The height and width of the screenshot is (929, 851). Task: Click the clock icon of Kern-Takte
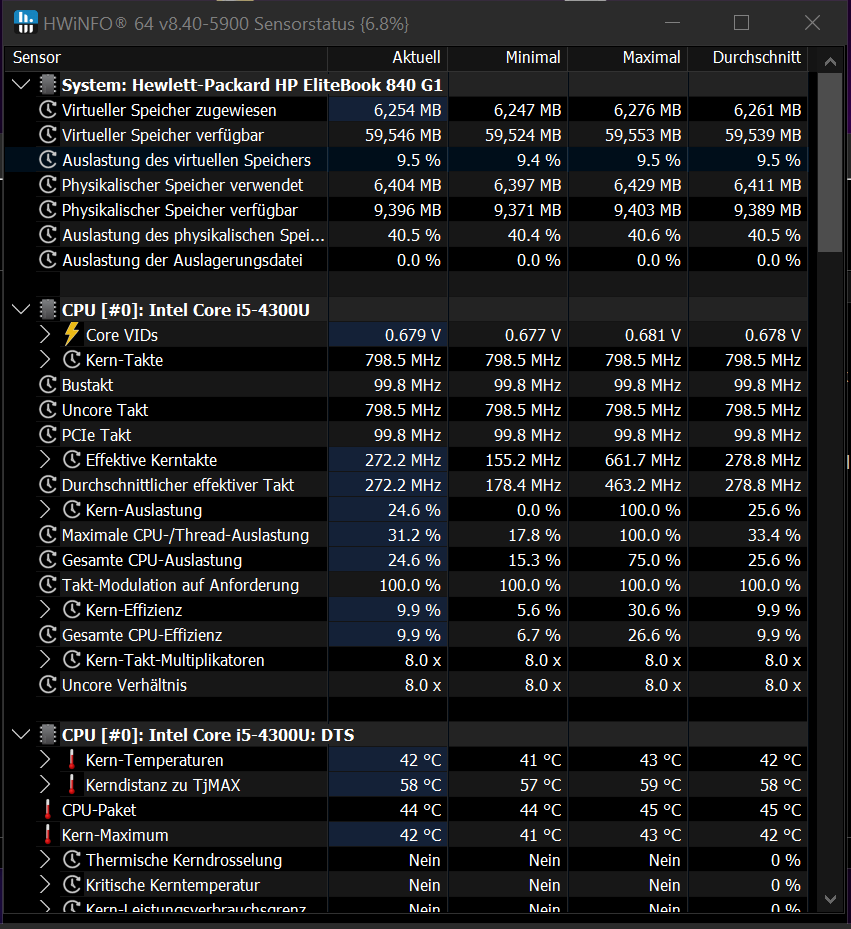pos(72,359)
